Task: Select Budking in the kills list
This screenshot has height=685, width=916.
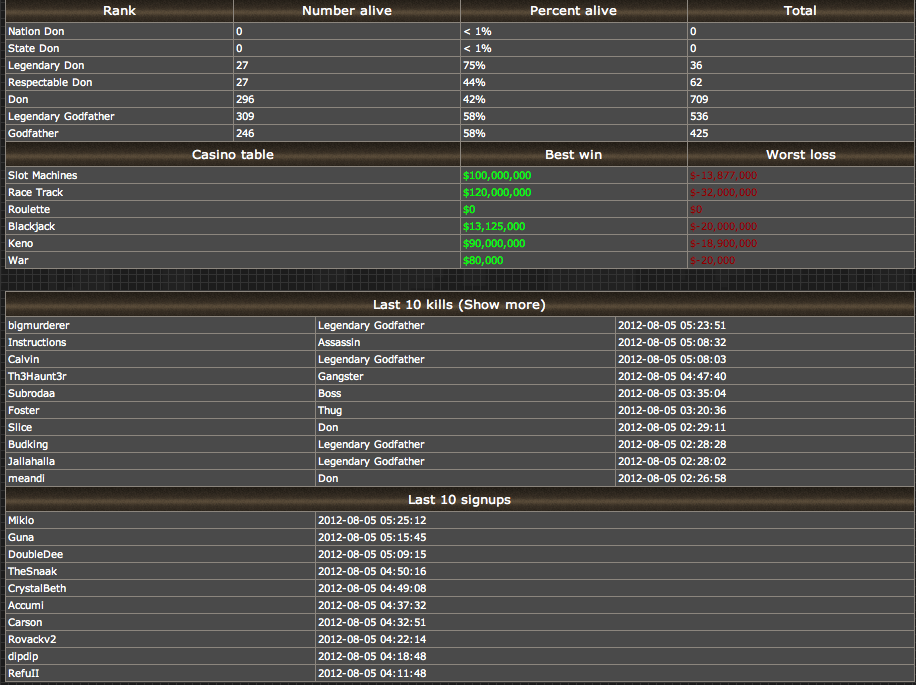Action: pos(28,444)
